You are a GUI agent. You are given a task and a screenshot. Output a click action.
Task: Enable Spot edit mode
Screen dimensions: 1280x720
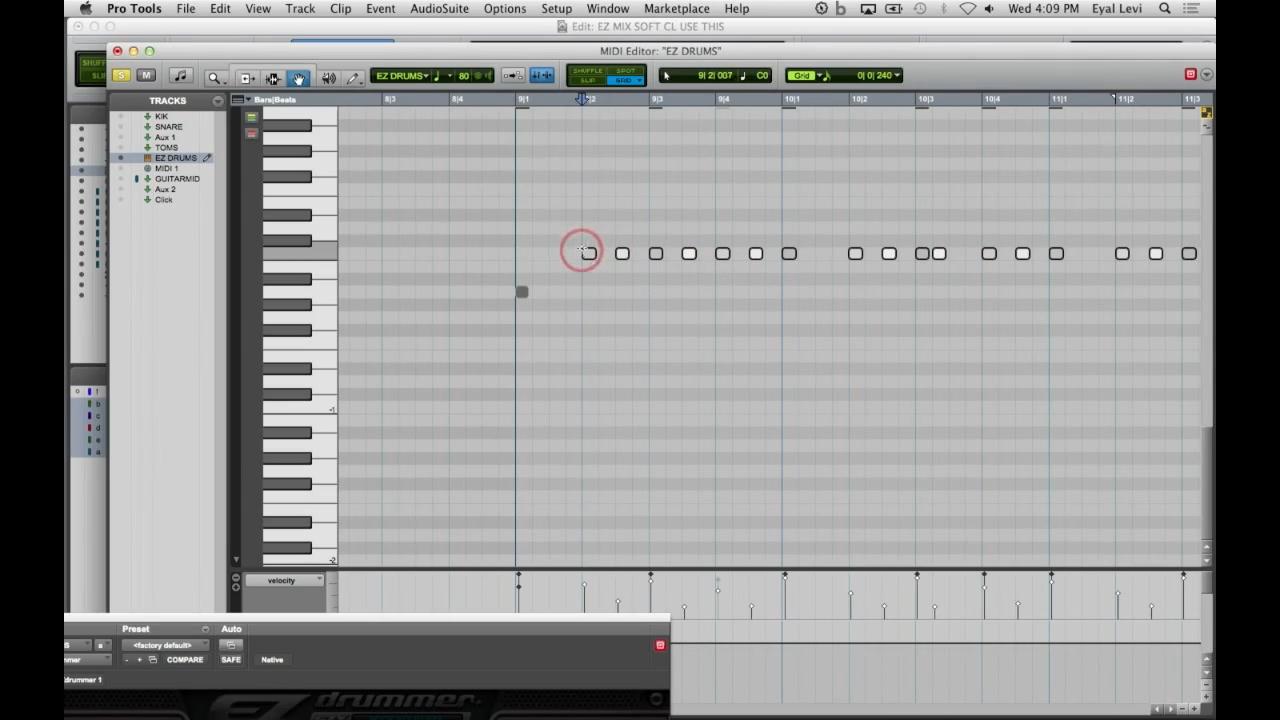coord(626,71)
